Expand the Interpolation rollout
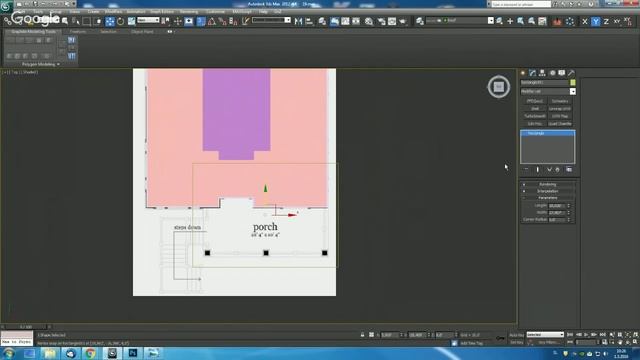Image resolution: width=640 pixels, height=360 pixels. tap(548, 191)
